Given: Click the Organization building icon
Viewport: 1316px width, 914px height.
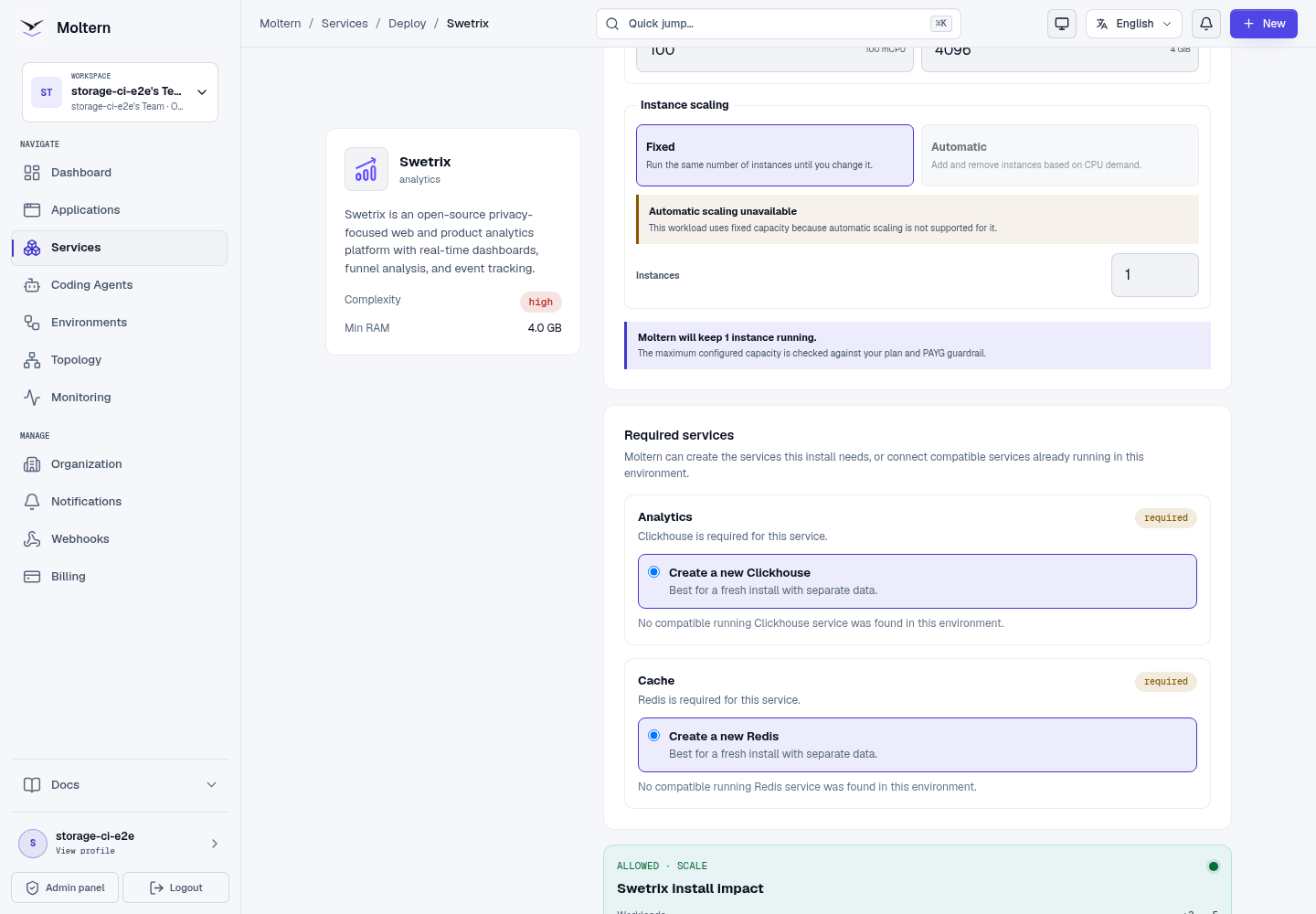Looking at the screenshot, I should [x=32, y=464].
